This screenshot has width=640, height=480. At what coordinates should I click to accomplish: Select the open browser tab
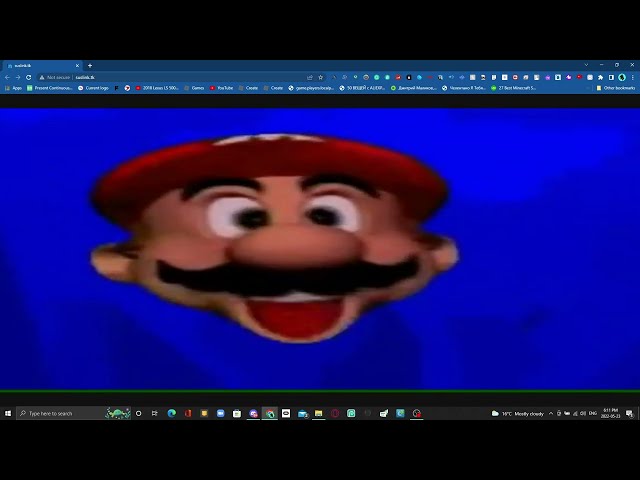[41, 65]
